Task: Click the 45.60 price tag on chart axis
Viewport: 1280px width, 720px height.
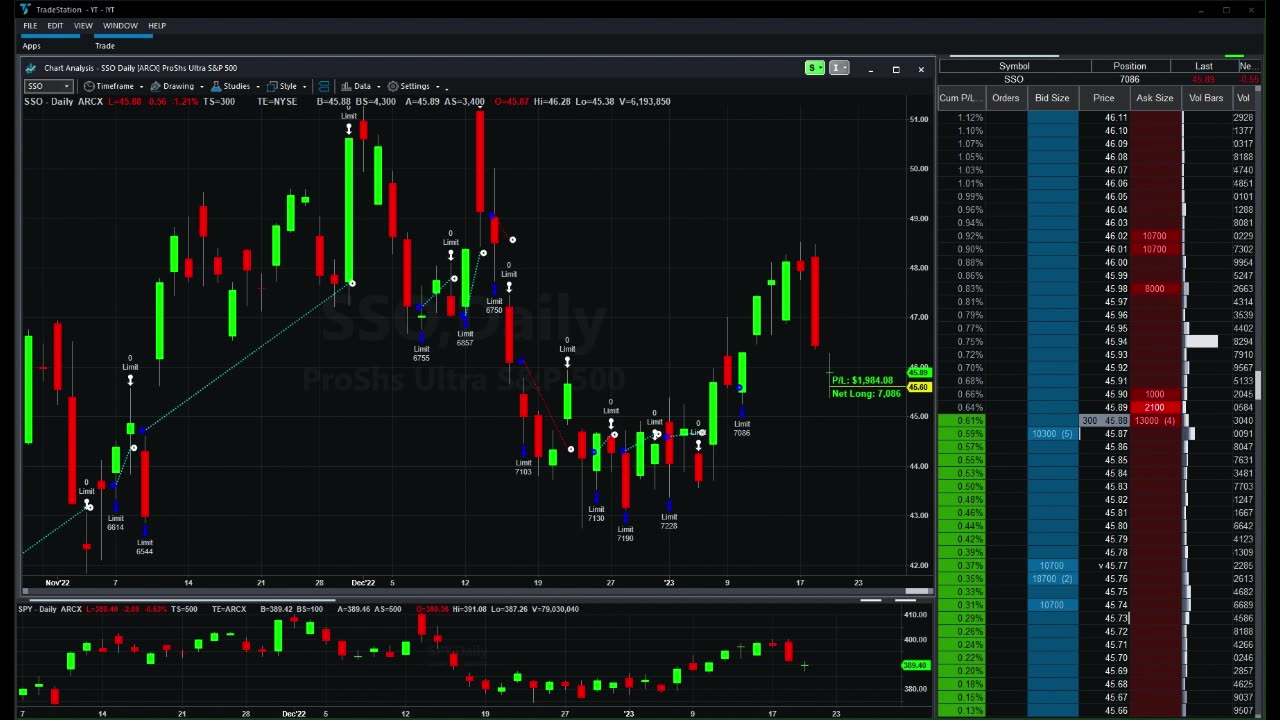Action: tap(918, 387)
